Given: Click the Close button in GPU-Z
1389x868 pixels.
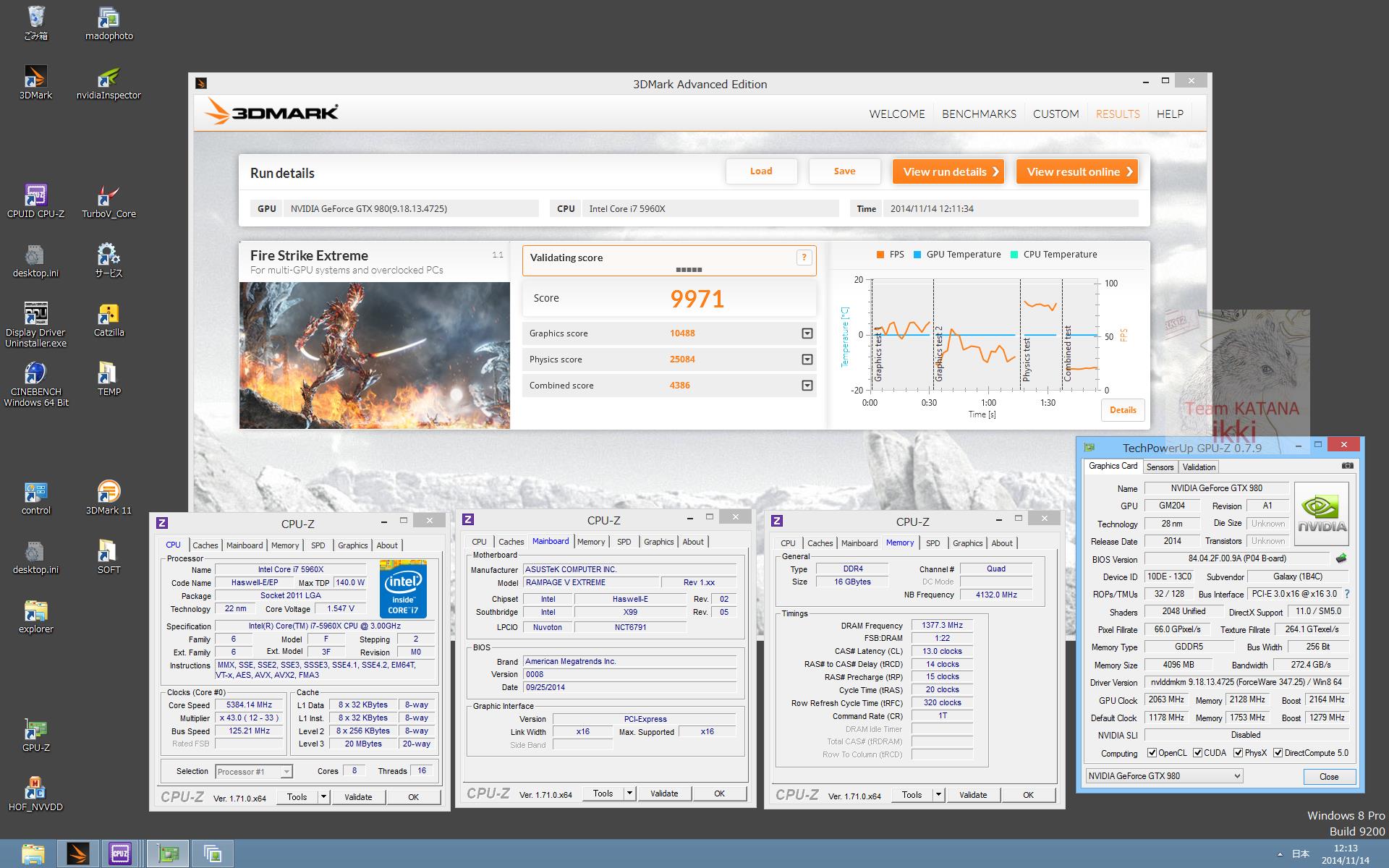Looking at the screenshot, I should tap(1329, 777).
